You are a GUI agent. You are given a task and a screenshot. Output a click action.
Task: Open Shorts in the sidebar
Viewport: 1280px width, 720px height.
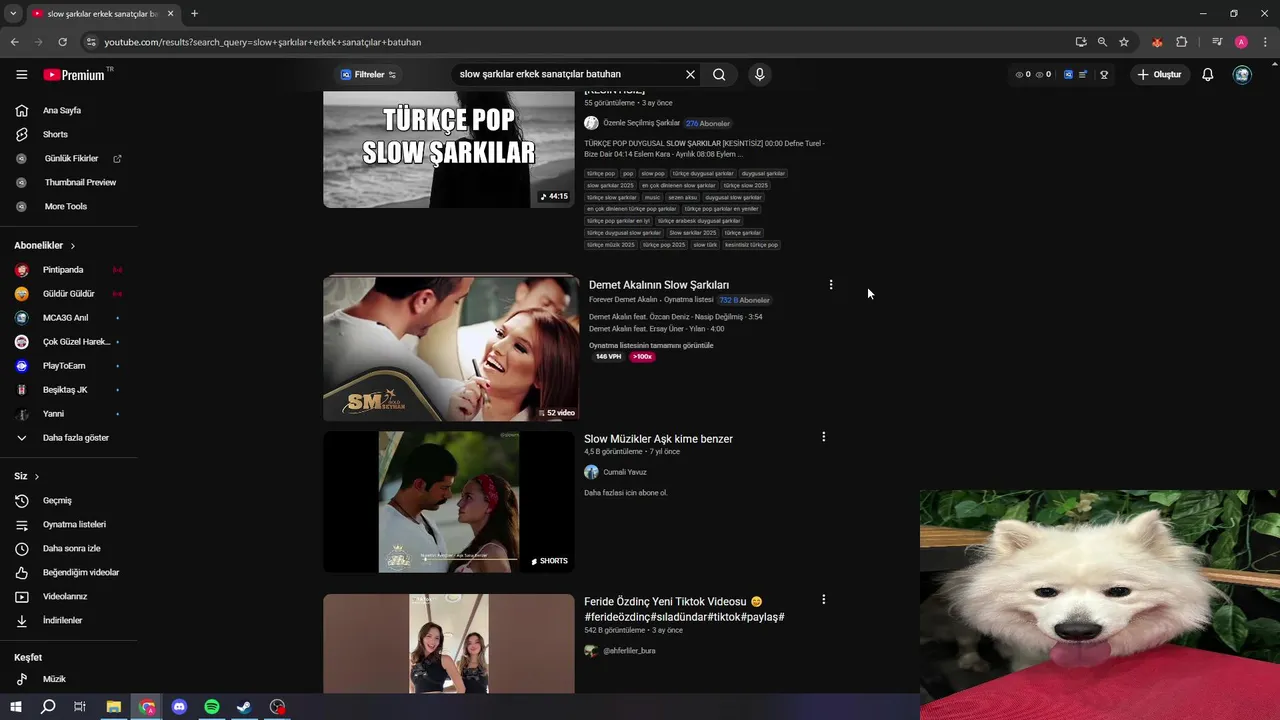55,135
